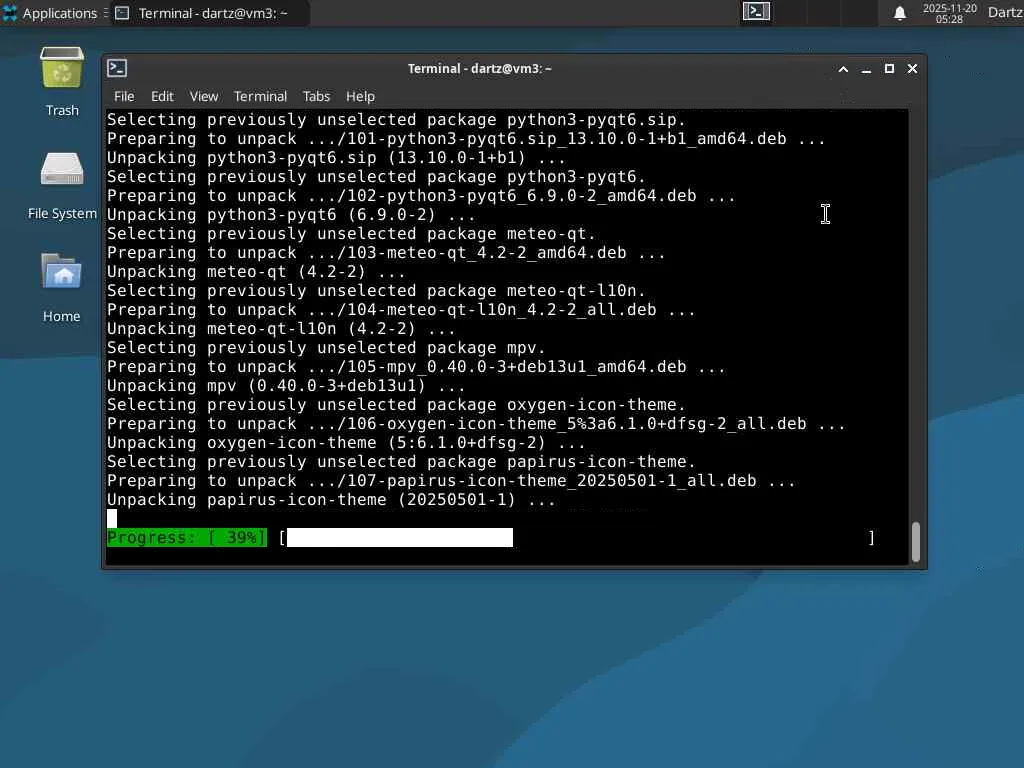The height and width of the screenshot is (768, 1024).
Task: Maximize the terminal window
Action: click(889, 69)
